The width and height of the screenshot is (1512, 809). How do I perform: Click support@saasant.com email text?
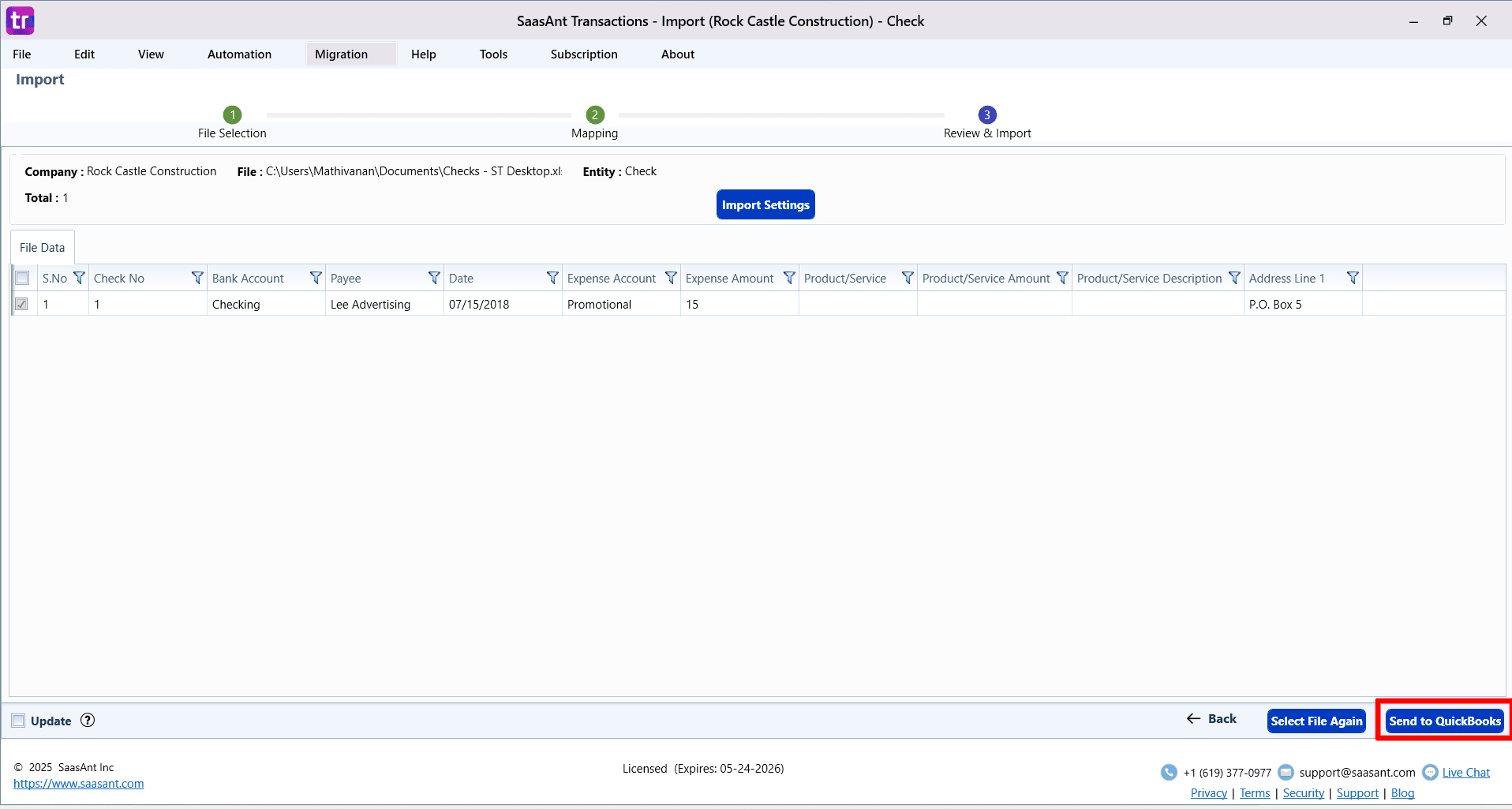pos(1357,773)
